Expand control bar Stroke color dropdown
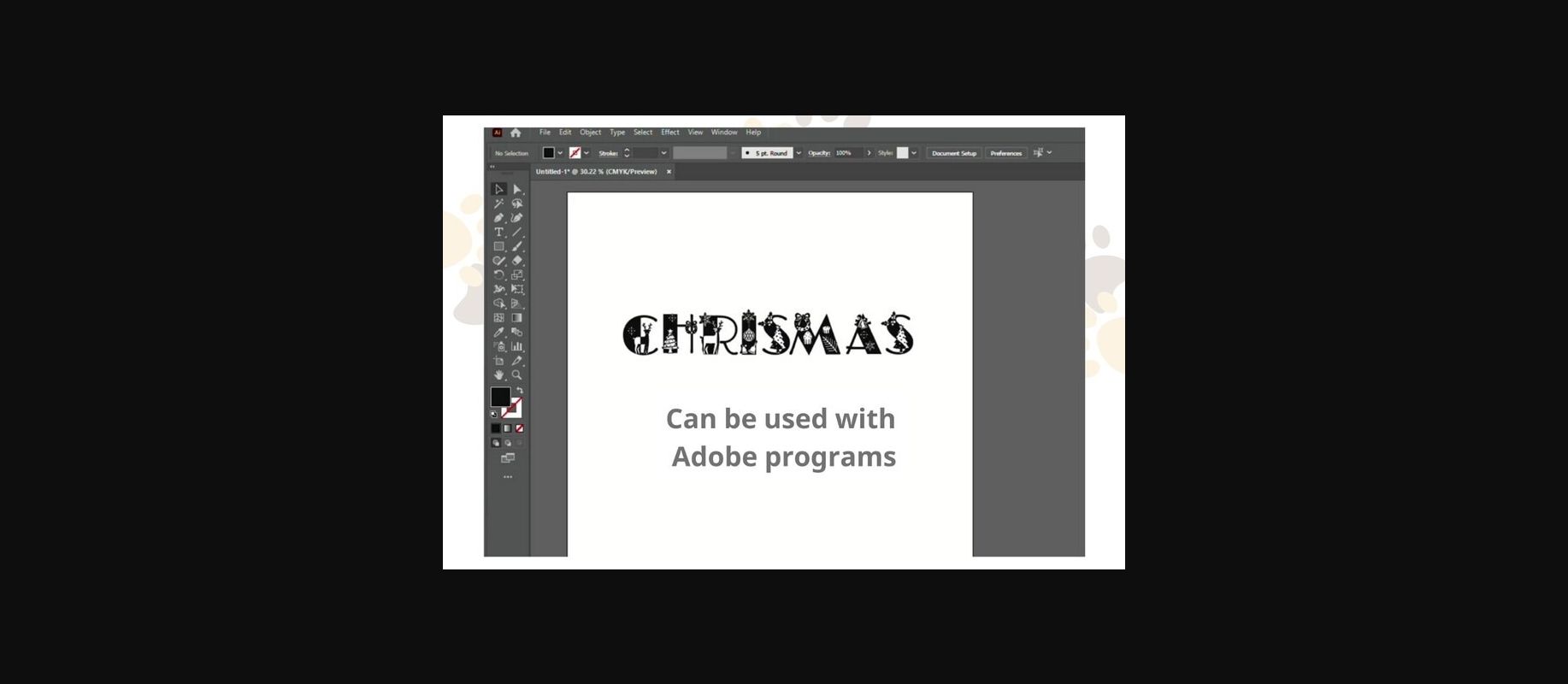 pos(587,153)
